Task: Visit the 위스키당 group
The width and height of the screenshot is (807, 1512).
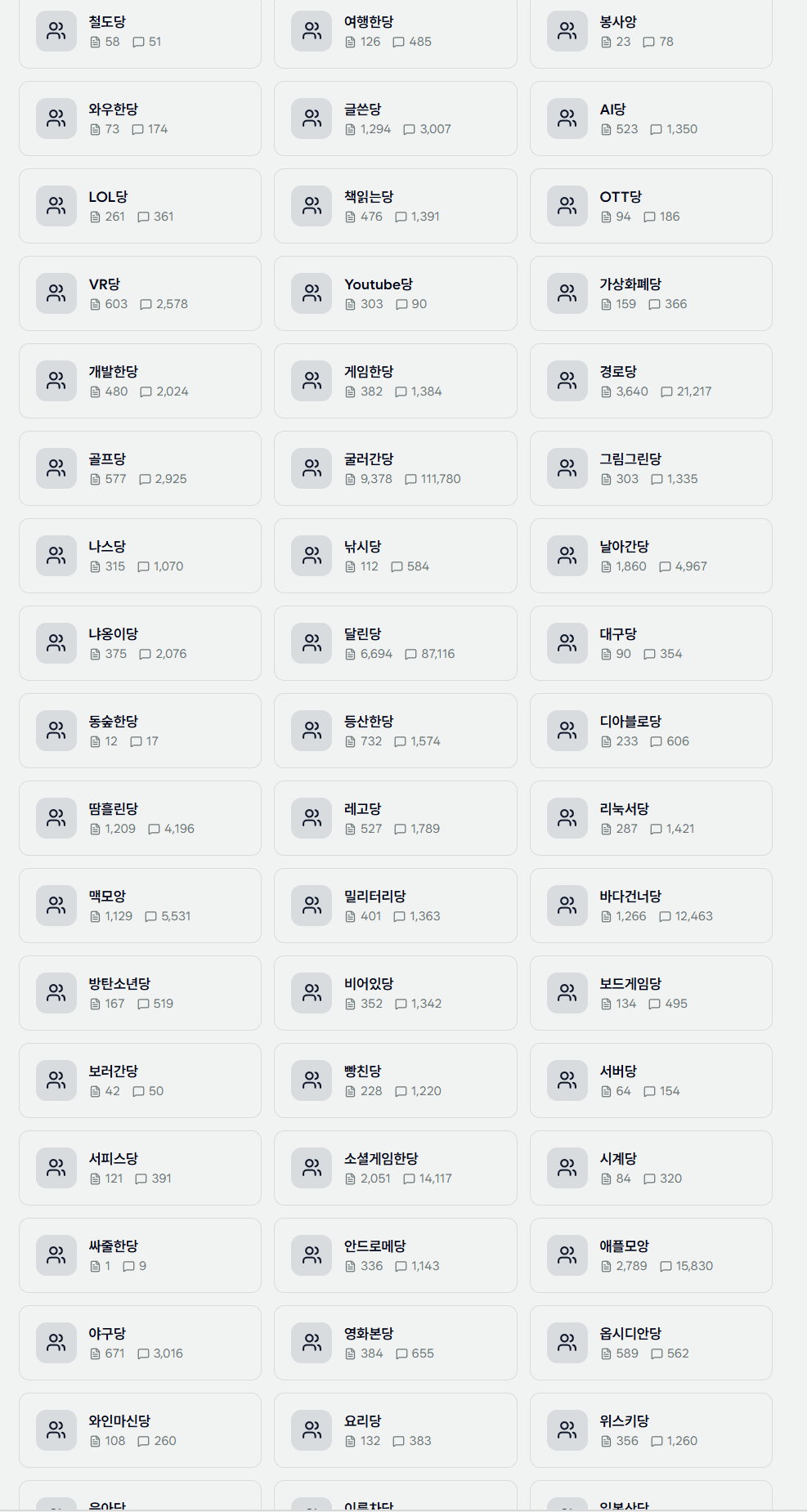Action: pyautogui.click(x=651, y=1430)
